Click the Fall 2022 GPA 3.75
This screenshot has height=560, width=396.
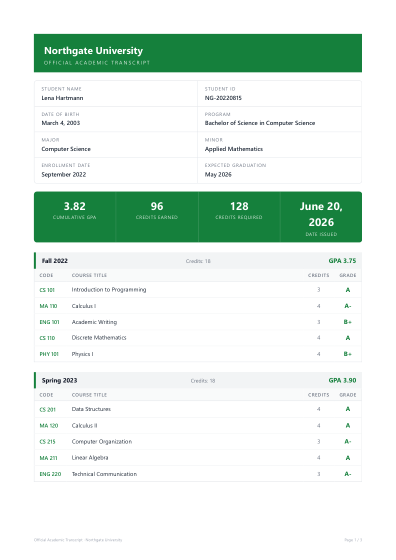coord(342,261)
